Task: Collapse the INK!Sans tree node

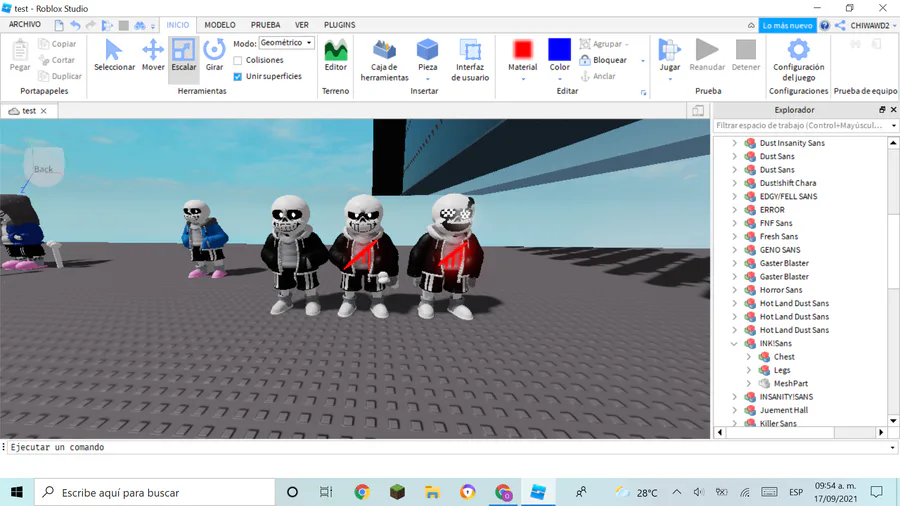Action: pos(734,343)
